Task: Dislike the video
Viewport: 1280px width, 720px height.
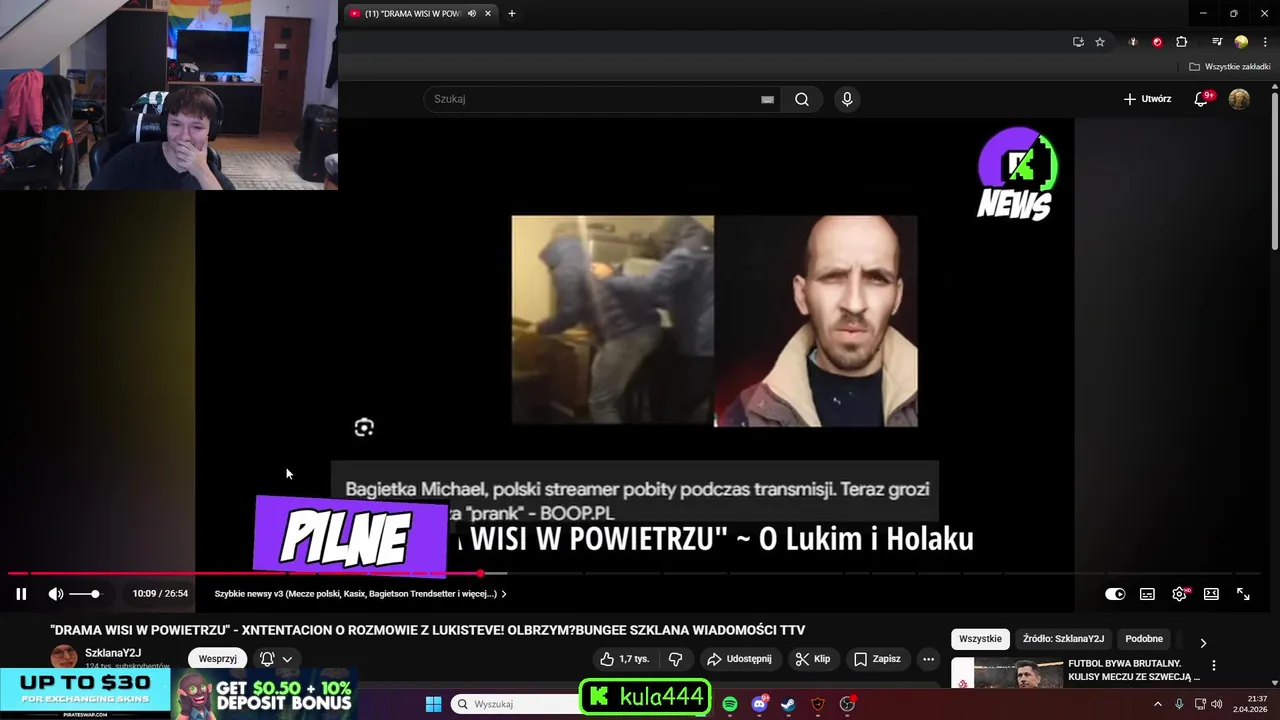Action: [675, 659]
